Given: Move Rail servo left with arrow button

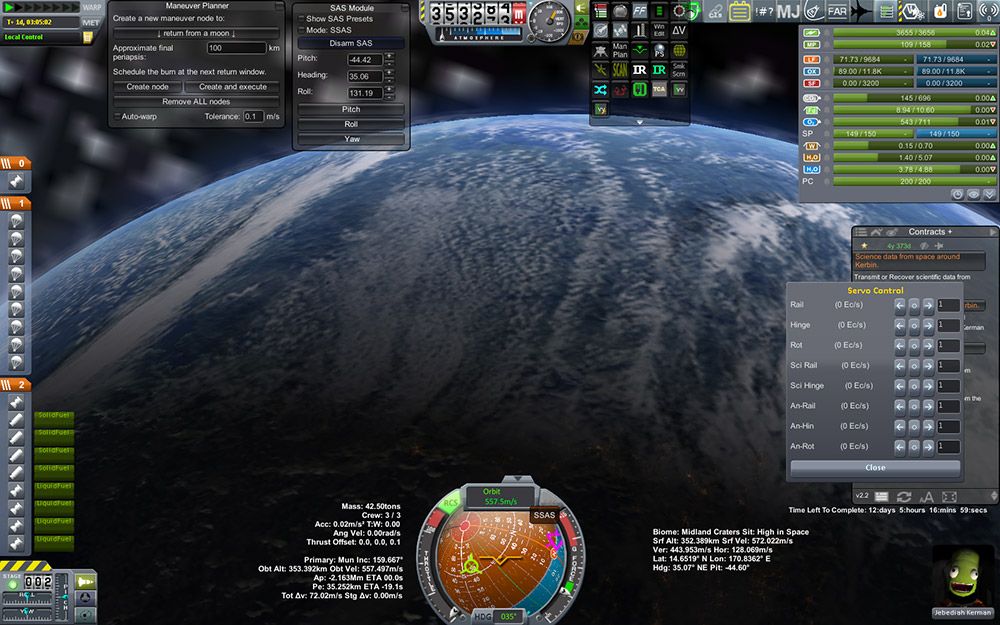Looking at the screenshot, I should (x=900, y=305).
